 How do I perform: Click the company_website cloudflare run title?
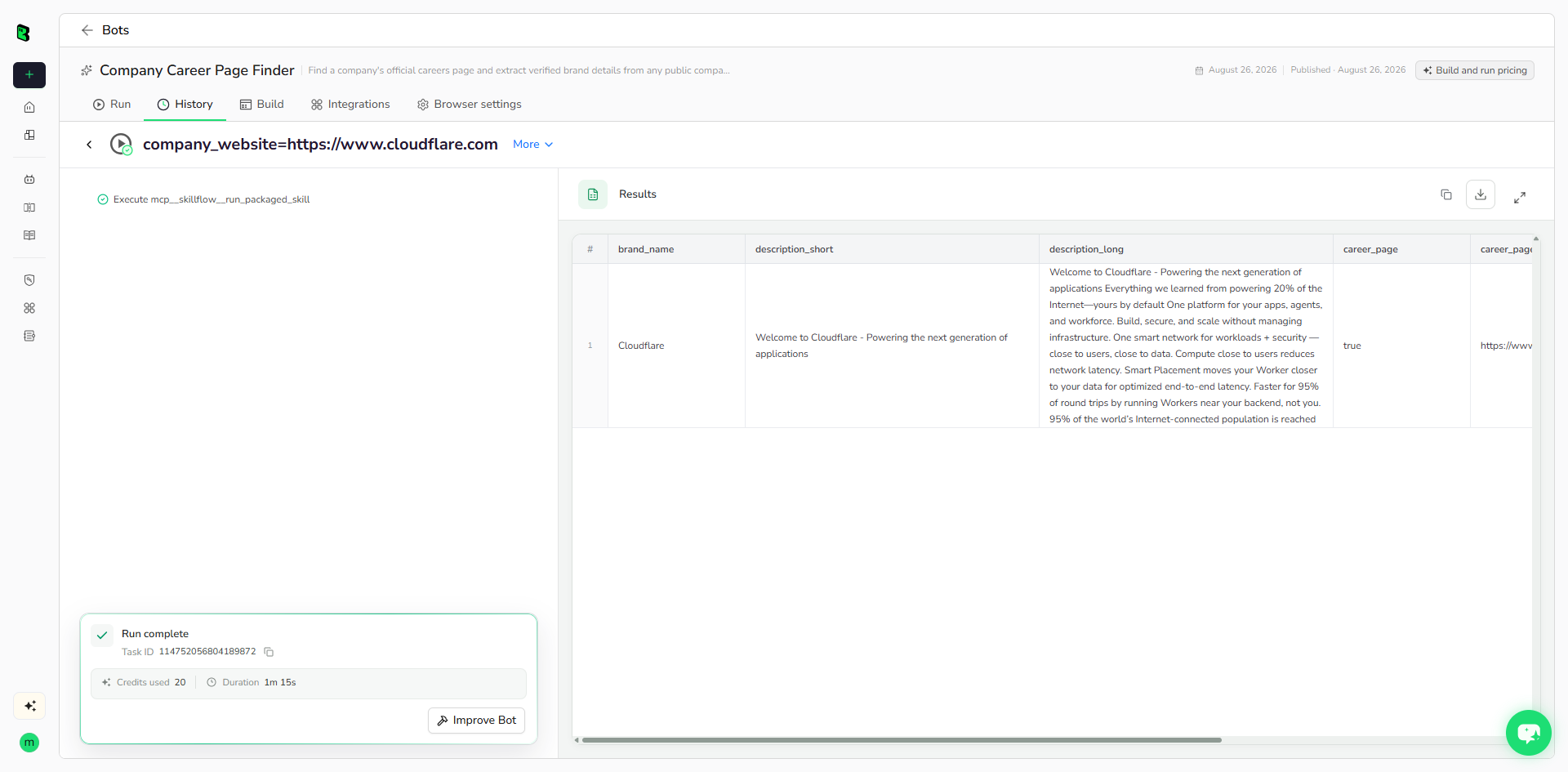pos(320,145)
